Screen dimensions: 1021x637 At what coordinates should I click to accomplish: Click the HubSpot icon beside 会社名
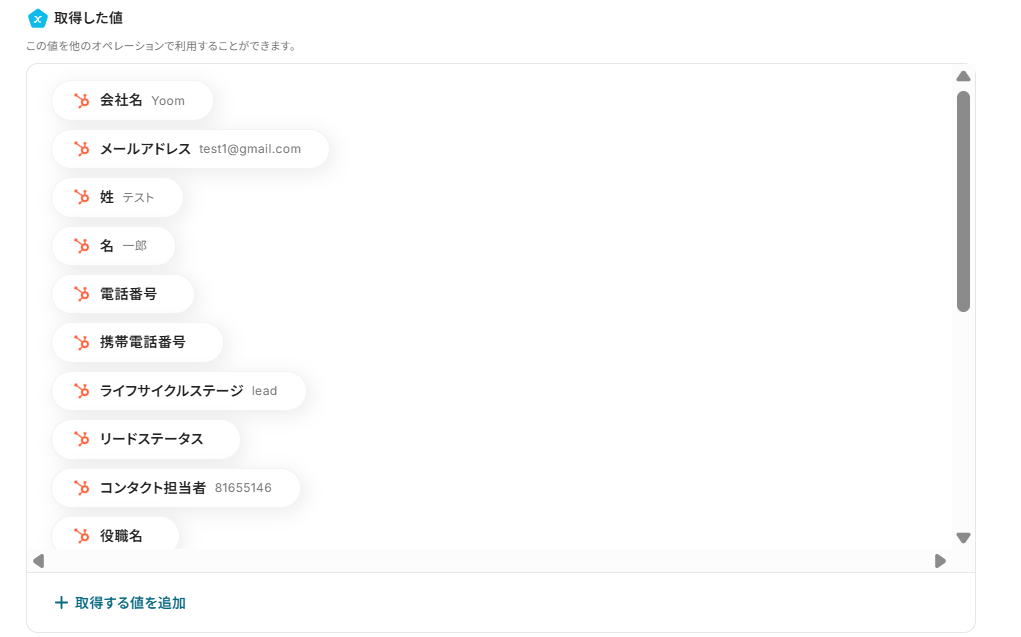pyautogui.click(x=82, y=100)
